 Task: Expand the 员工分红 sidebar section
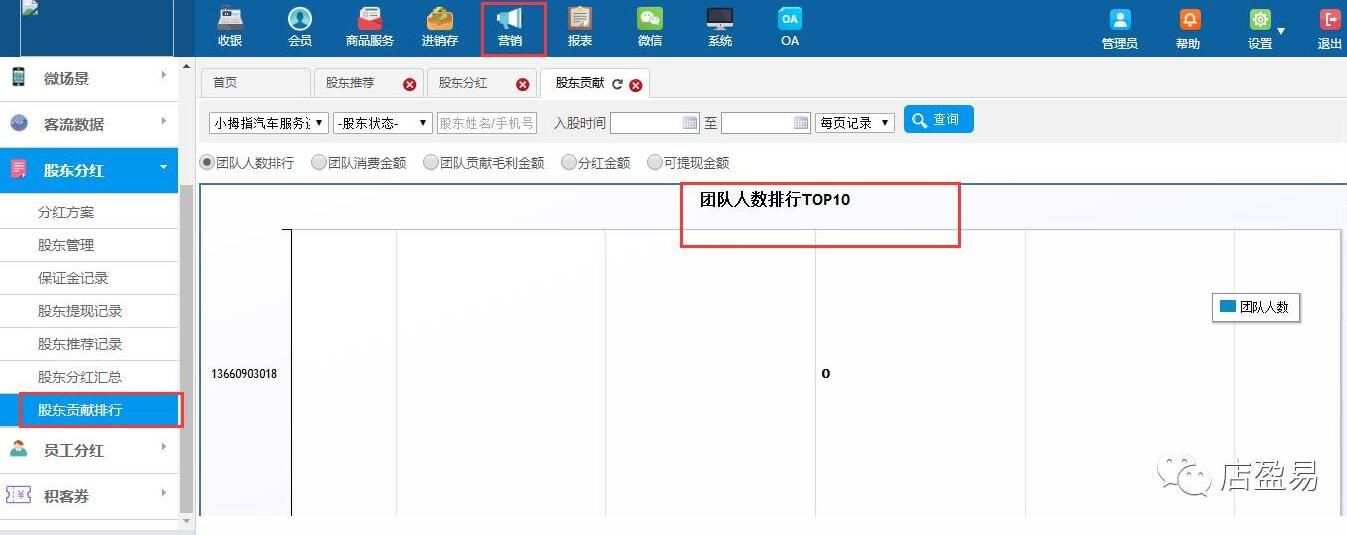tap(89, 450)
